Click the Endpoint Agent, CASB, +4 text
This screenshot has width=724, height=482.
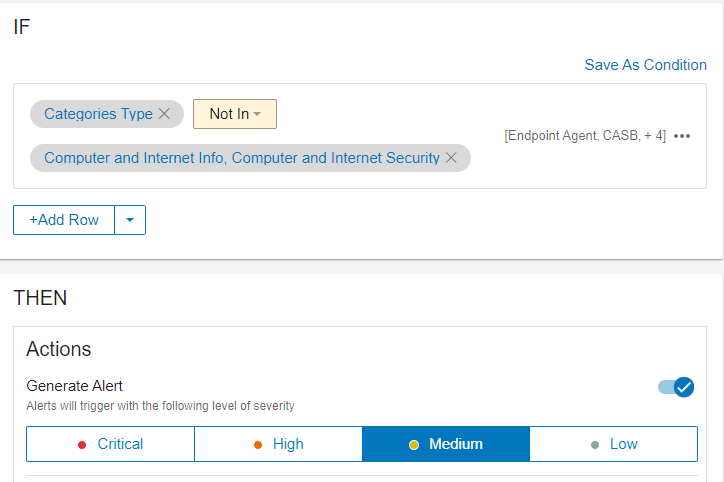(585, 136)
